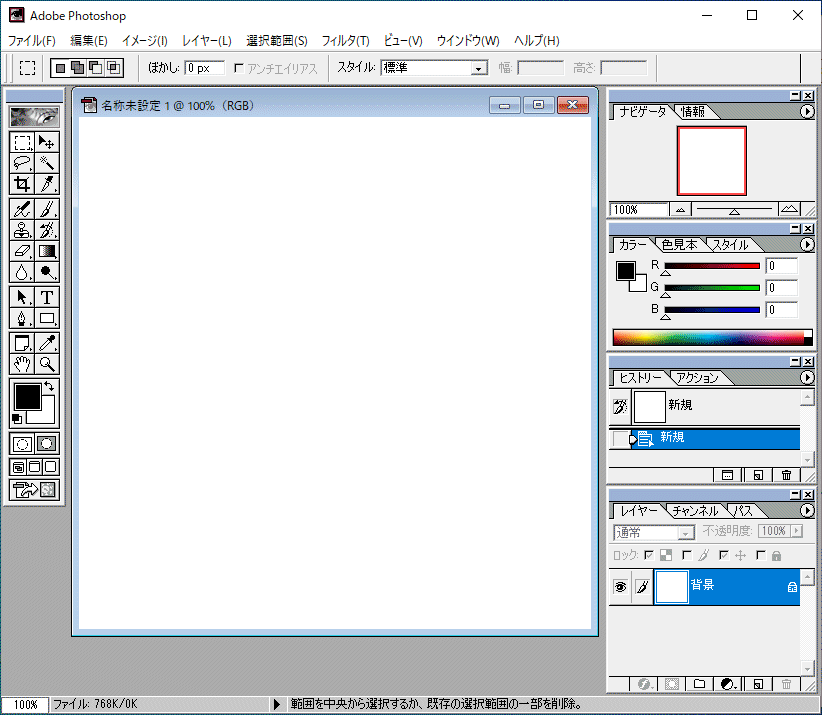Hide the 背景 layer with eye icon
This screenshot has height=715, width=822.
(619, 587)
